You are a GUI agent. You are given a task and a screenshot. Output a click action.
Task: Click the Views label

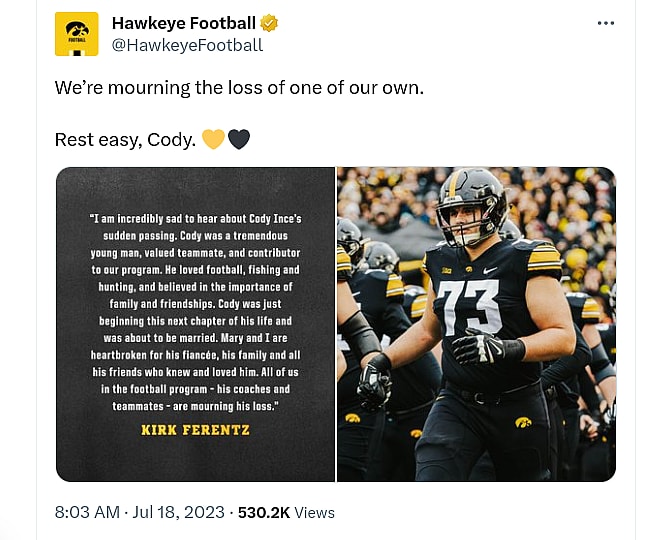[x=315, y=512]
